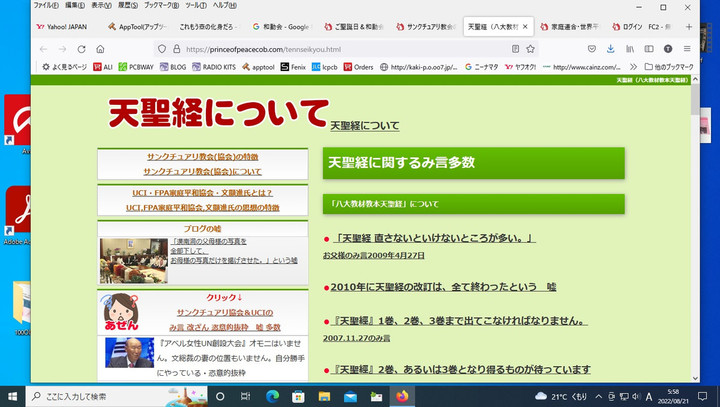Toggle reader view in the address bar

(515, 48)
